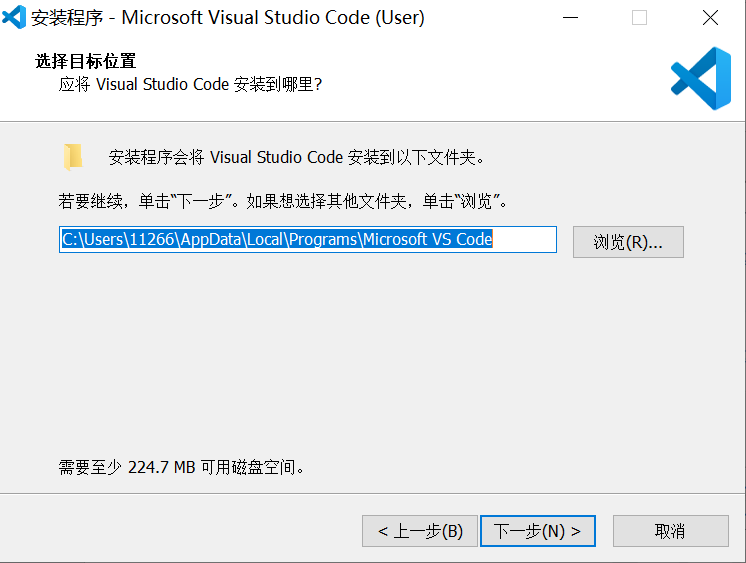Screen dimensions: 746x563
Task: Click the bold heading 选择目标位置
Action: pyautogui.click(x=86, y=62)
